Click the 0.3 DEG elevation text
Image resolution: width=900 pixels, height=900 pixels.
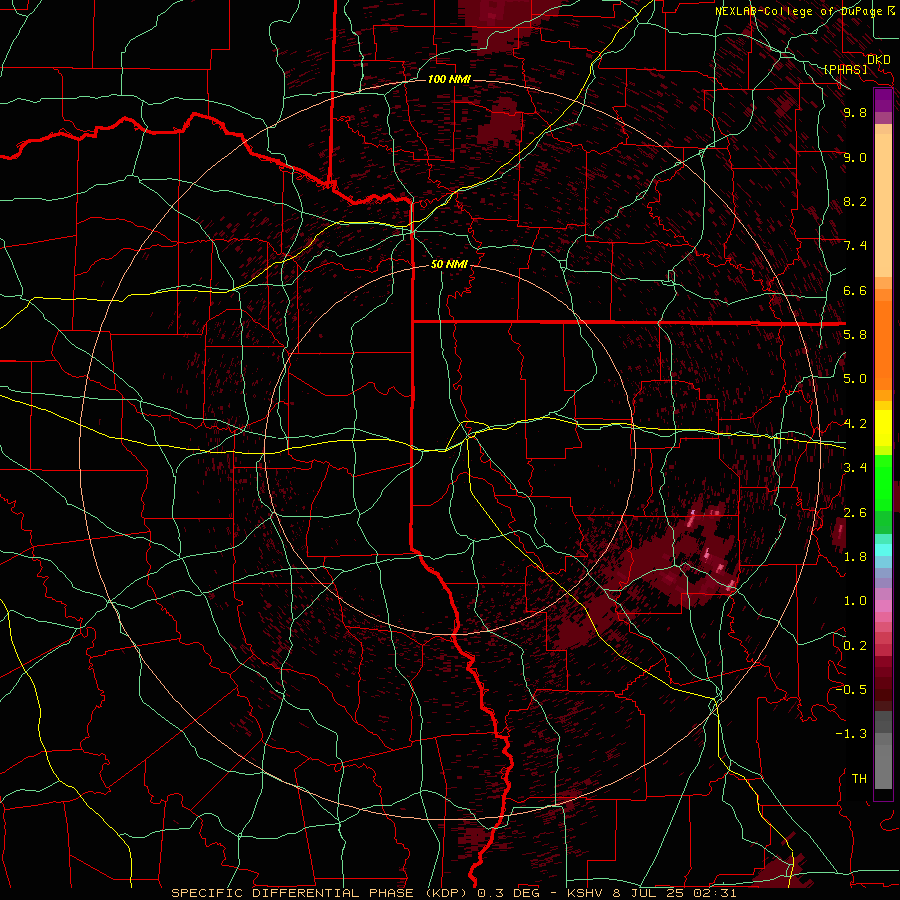508,893
